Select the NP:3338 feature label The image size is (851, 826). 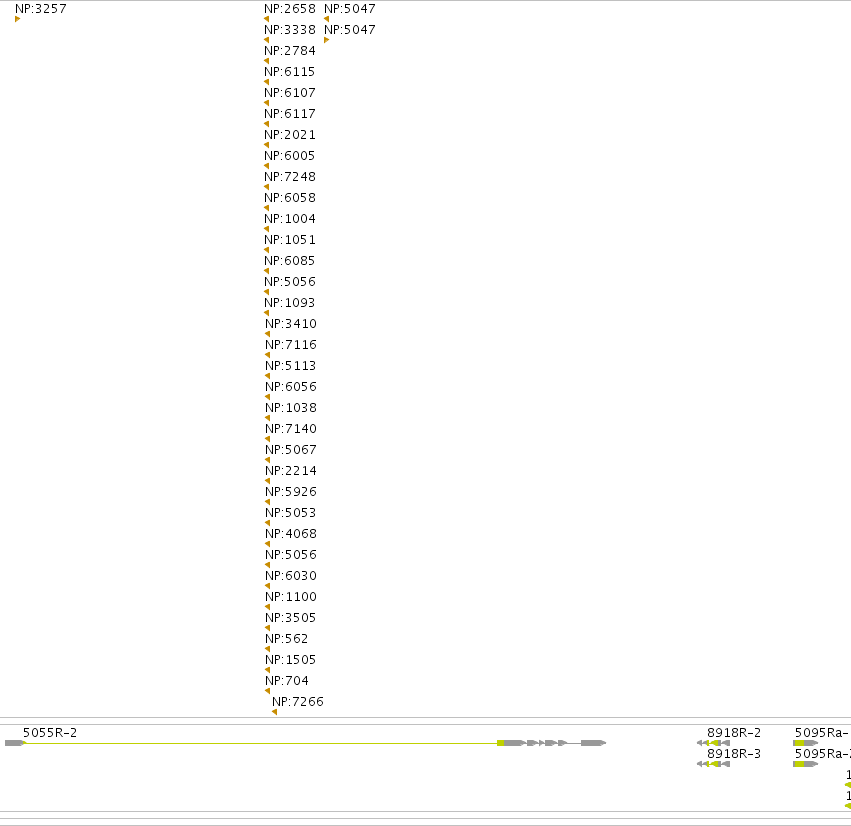(x=290, y=30)
